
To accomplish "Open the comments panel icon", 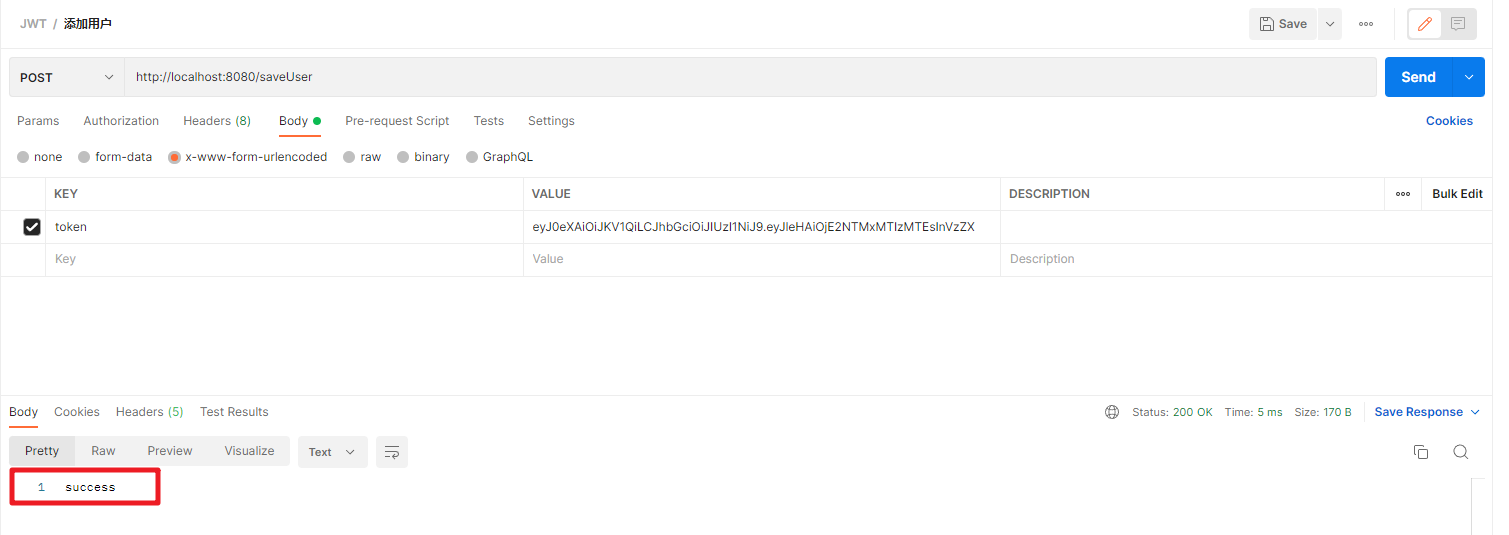I will click(1458, 24).
